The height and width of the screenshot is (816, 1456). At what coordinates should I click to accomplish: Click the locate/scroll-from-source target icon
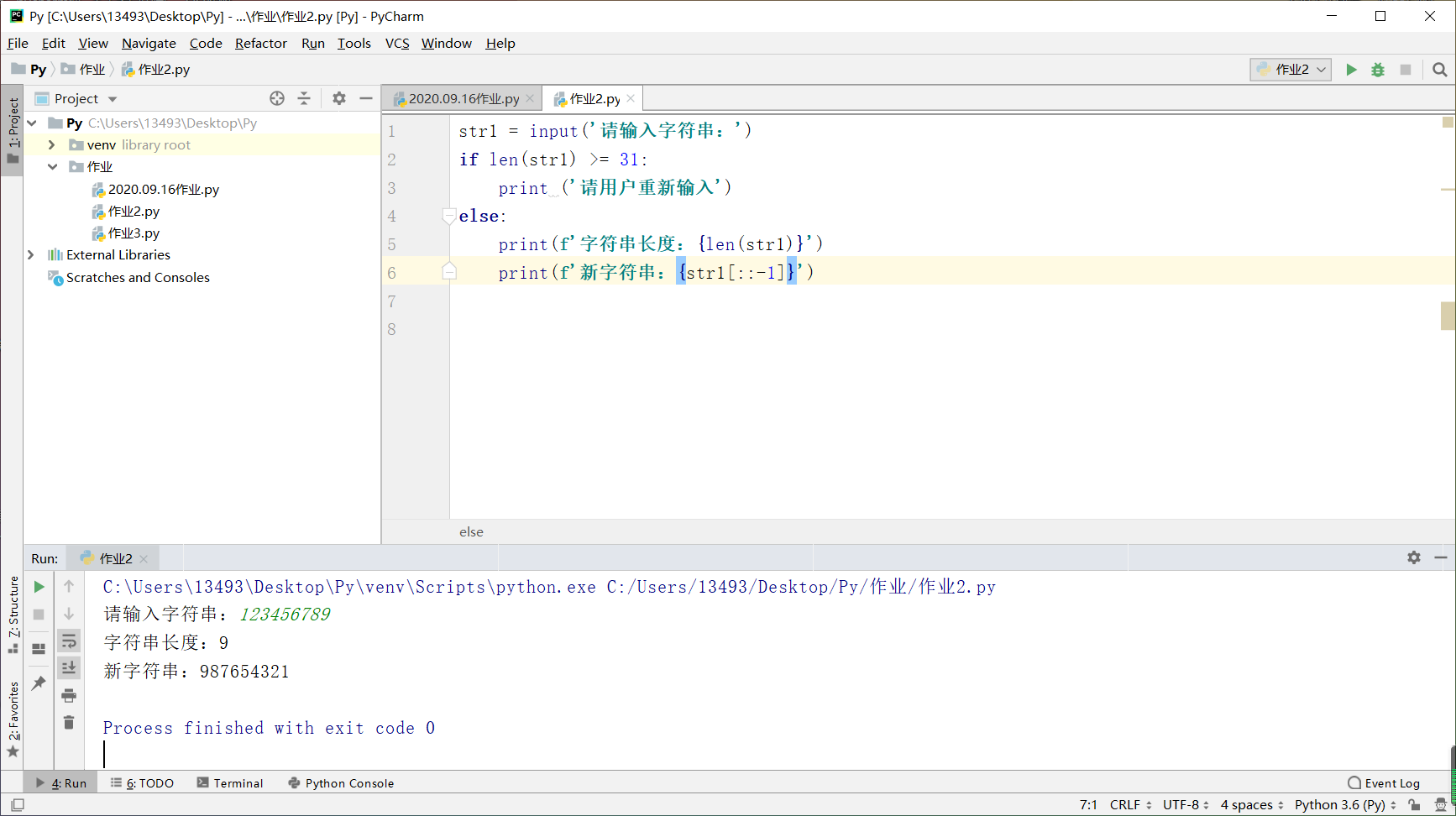pos(277,98)
